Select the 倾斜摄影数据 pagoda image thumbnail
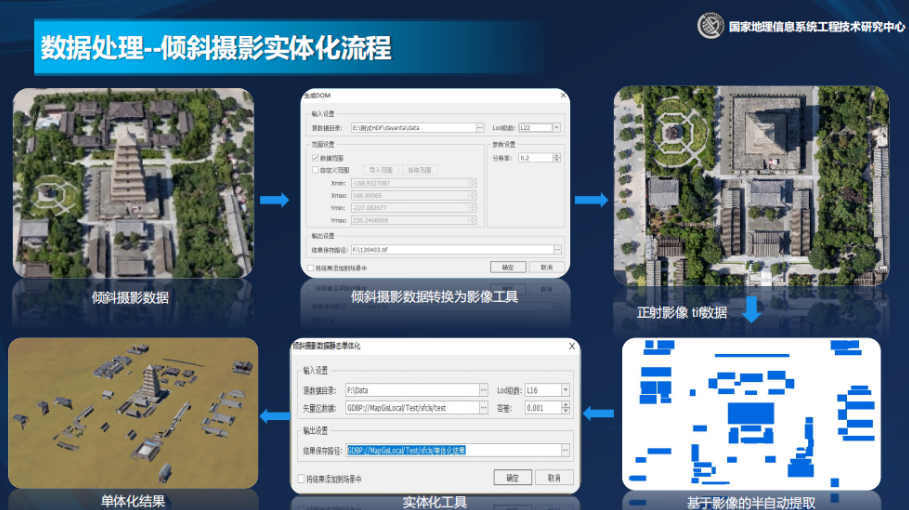 point(133,182)
